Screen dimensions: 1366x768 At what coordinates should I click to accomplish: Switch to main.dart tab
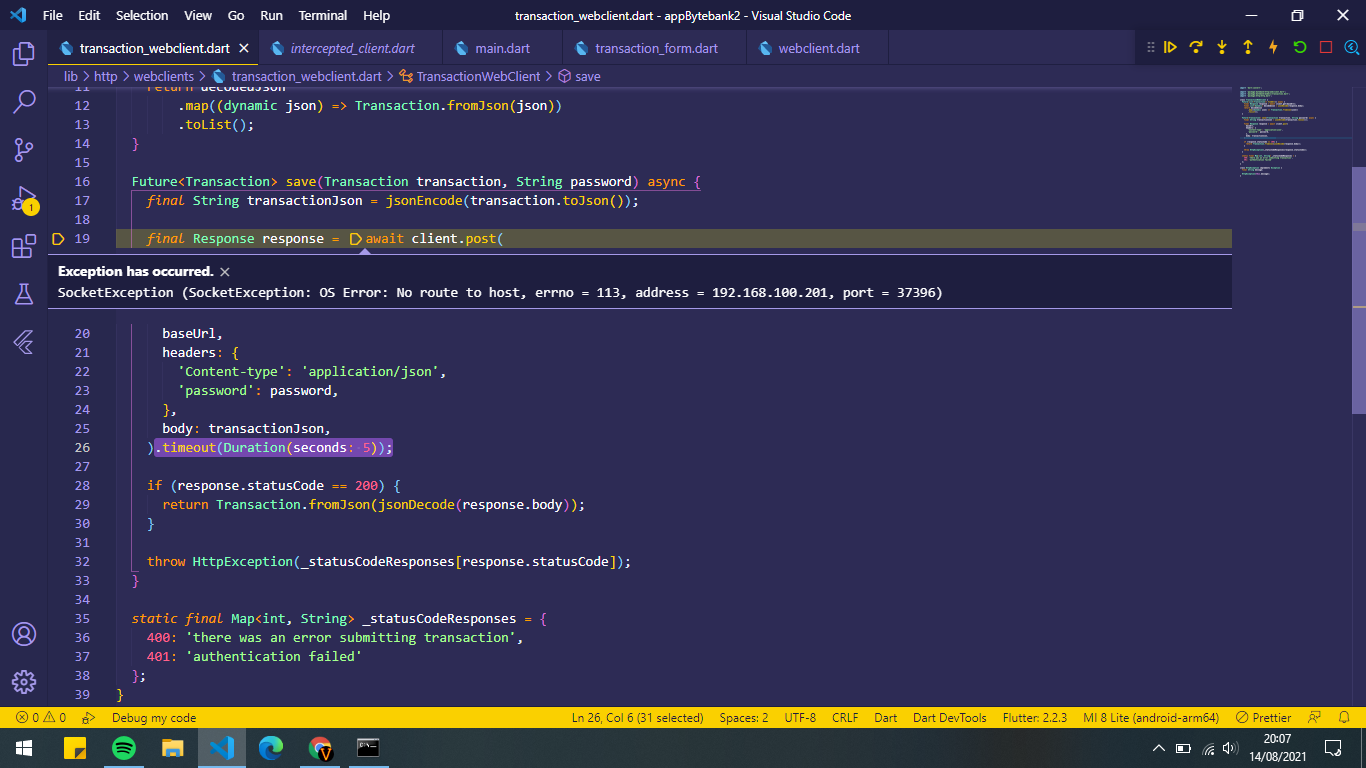coord(504,48)
